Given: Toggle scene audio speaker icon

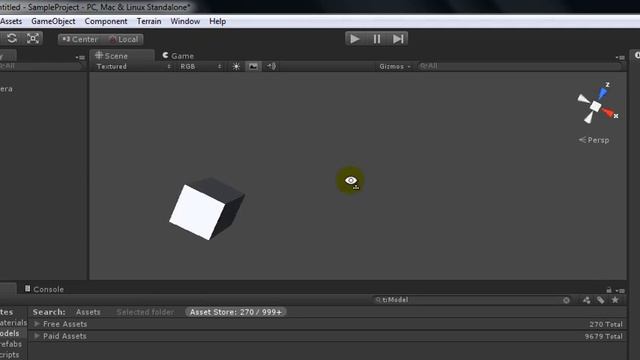Looking at the screenshot, I should (271, 66).
